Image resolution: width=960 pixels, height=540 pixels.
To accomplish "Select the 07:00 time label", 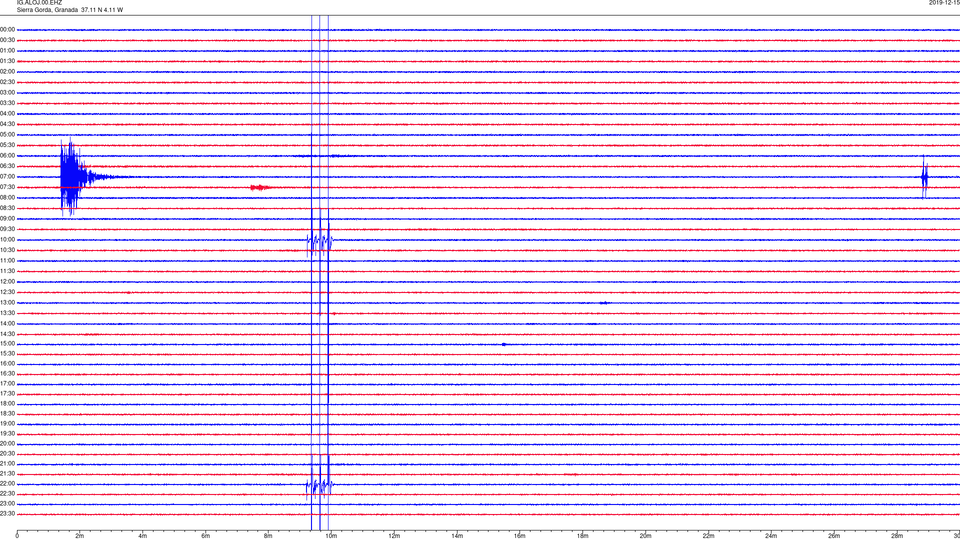I will [x=7, y=176].
